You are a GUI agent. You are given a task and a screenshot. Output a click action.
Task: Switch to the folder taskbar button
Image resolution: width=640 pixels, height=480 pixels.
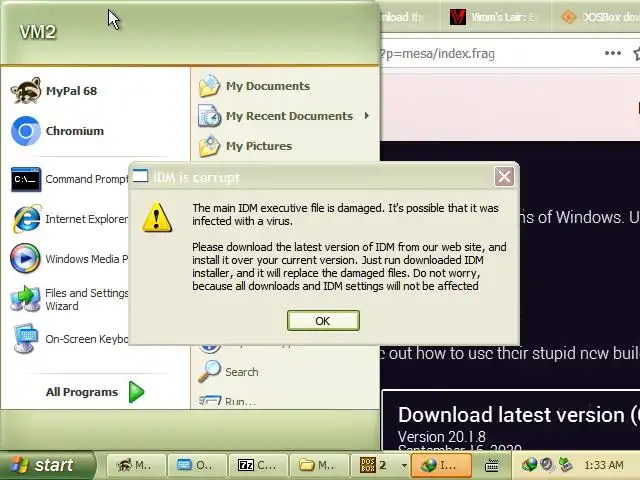pyautogui.click(x=318, y=465)
